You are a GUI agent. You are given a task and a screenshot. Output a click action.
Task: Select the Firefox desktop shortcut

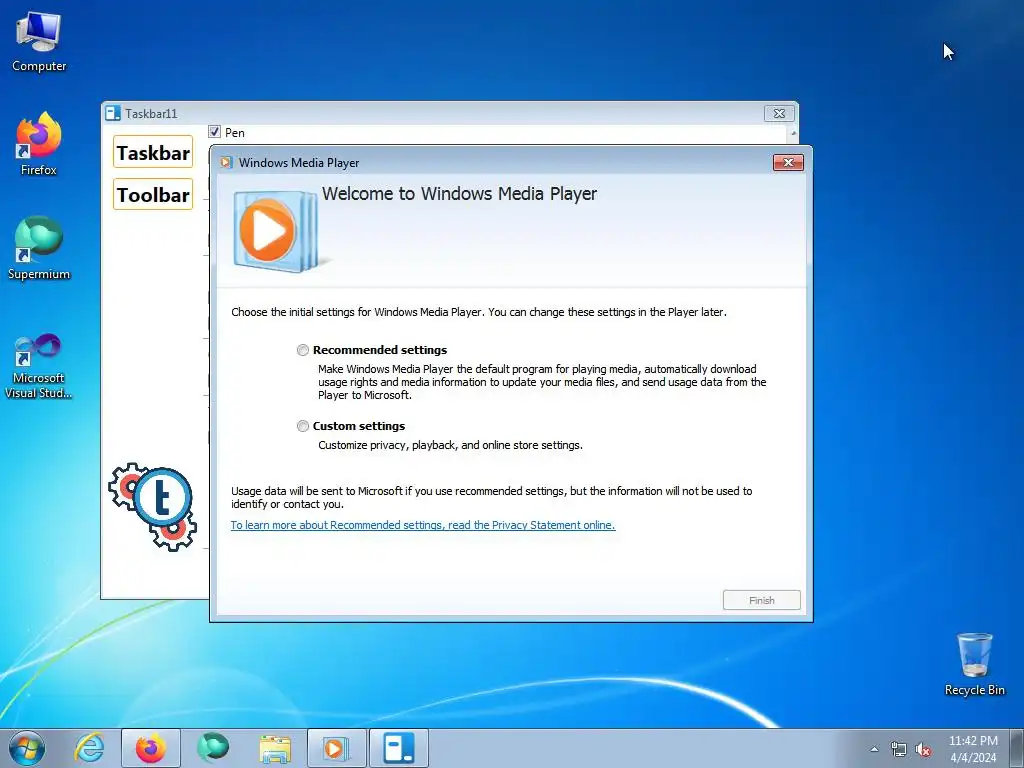coord(39,144)
